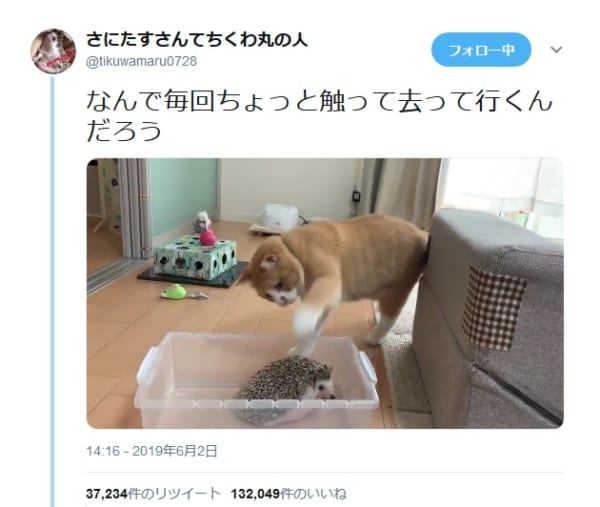Click the blue thread line under avatar
The width and height of the screenshot is (600, 507).
53,292
